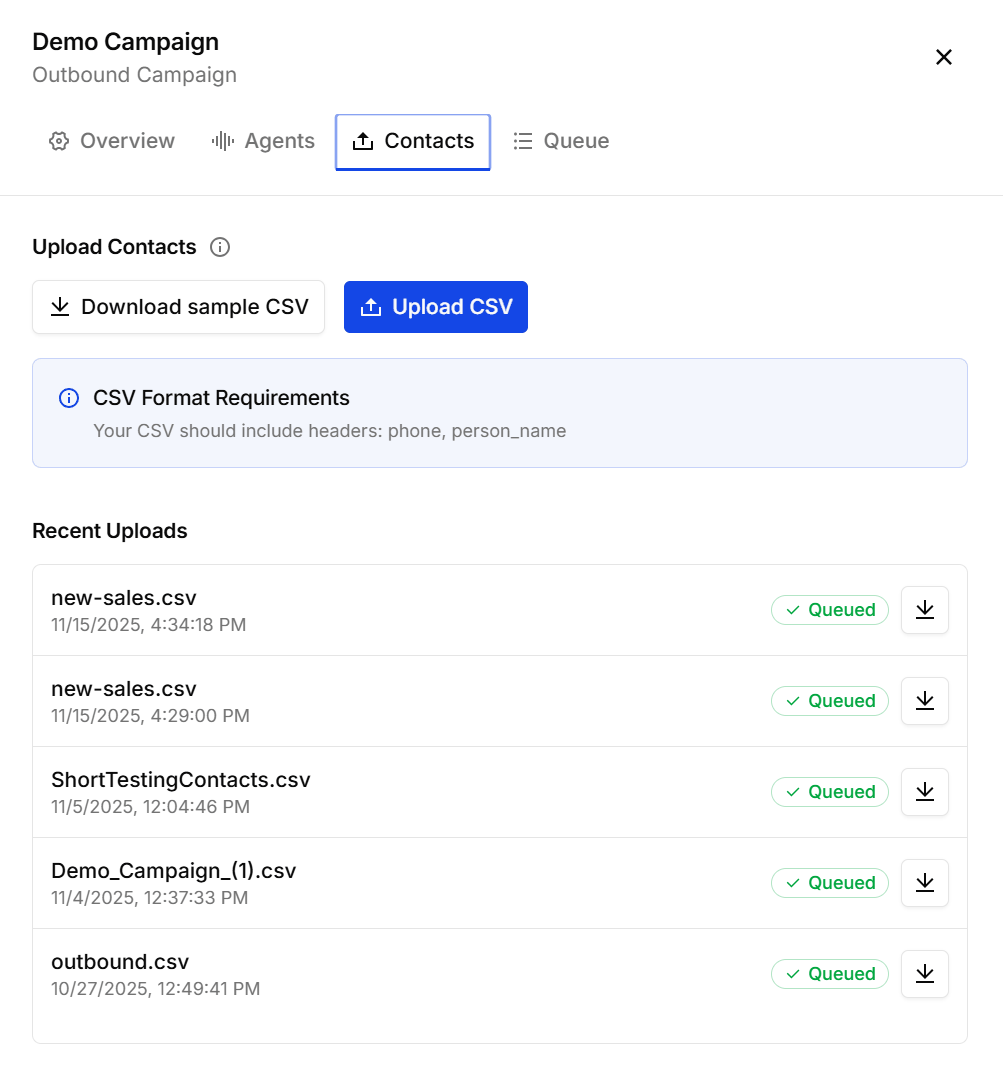Viewport: 1003px width, 1083px height.
Task: Click timestamp 11/5/2025, 12:04:46 PM
Action: 151,807
